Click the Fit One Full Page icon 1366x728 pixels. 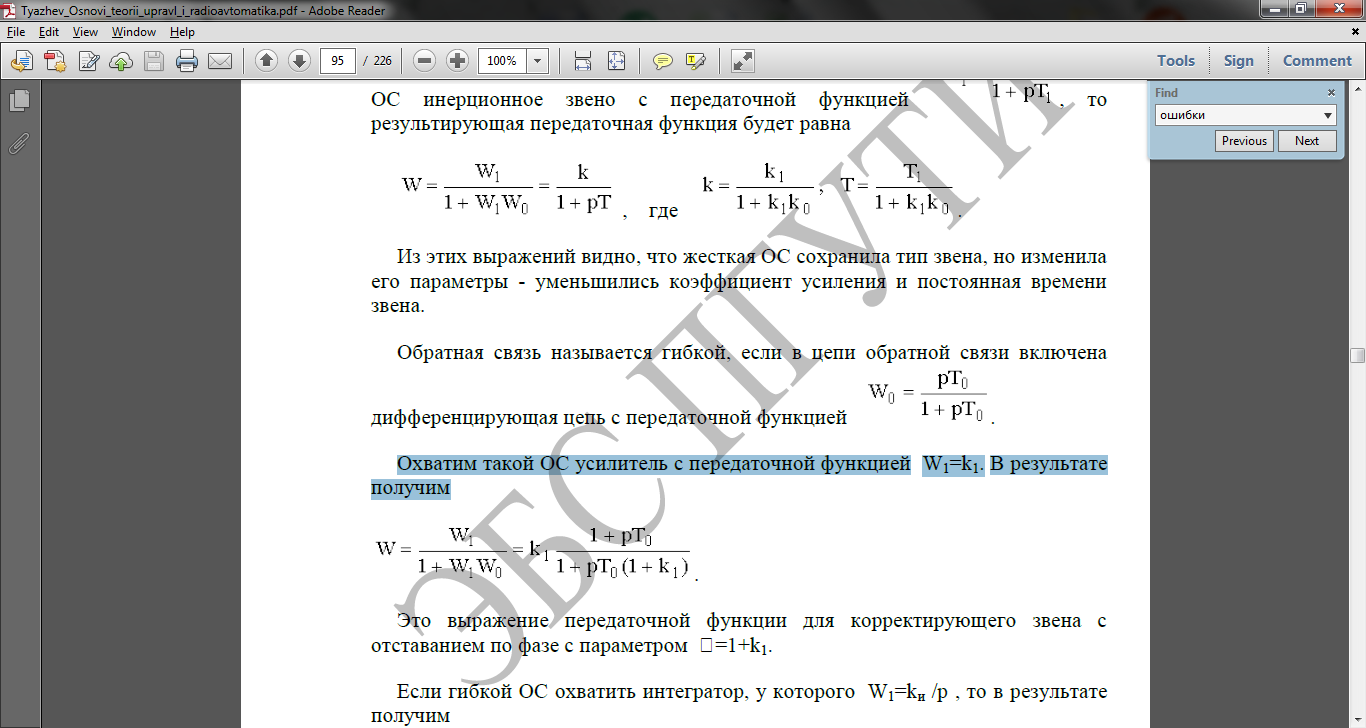tap(616, 61)
